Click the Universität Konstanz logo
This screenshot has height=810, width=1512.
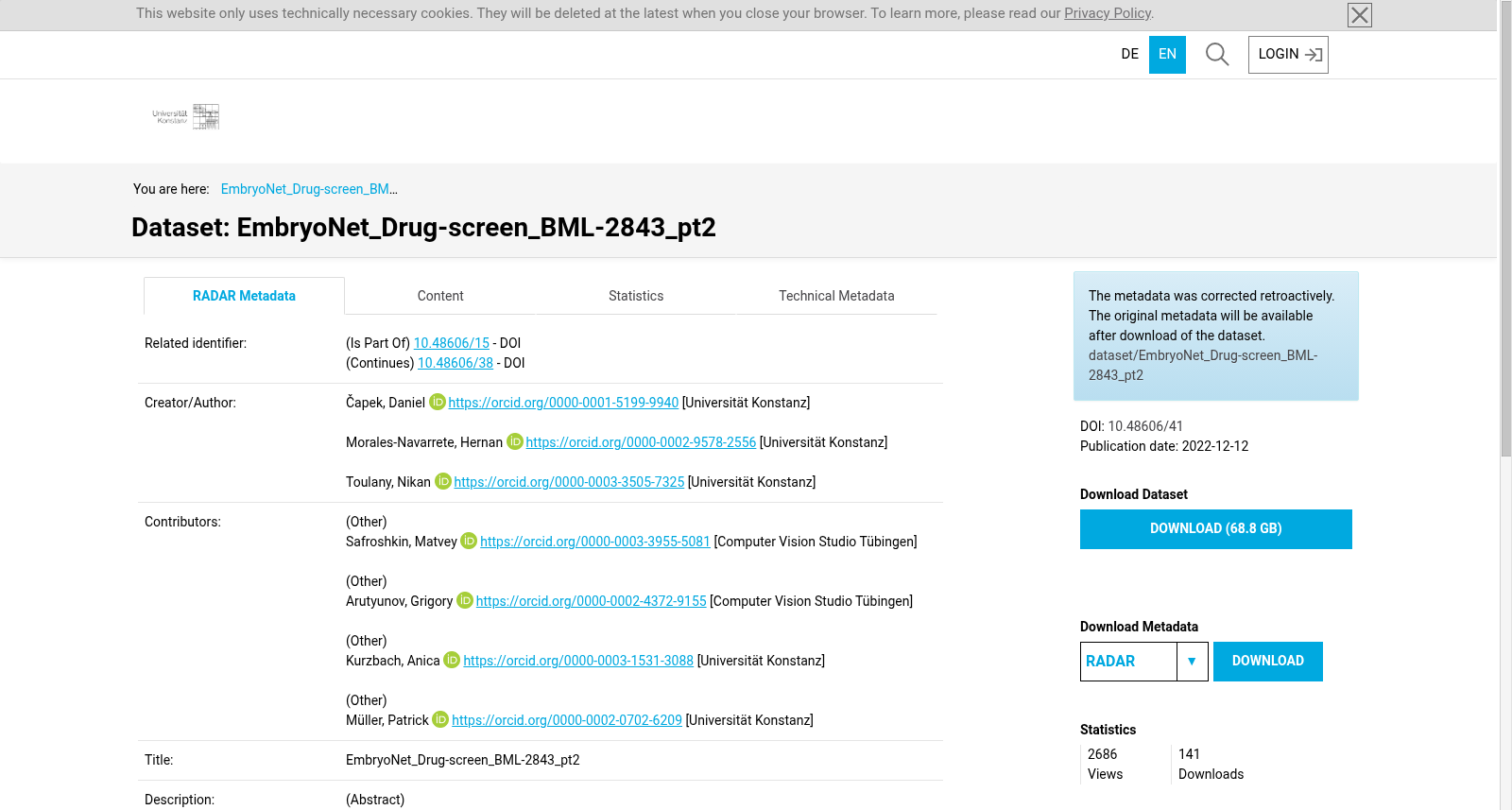pyautogui.click(x=186, y=116)
